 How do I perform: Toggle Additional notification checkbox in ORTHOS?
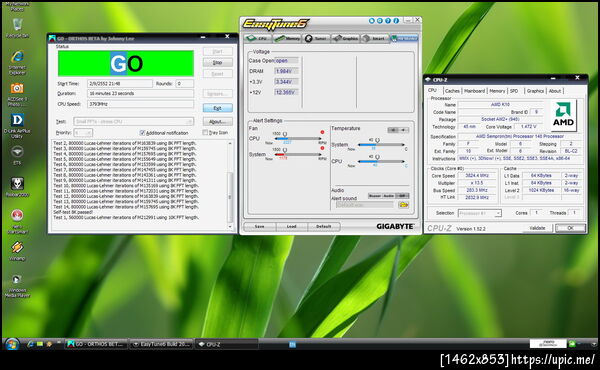pyautogui.click(x=142, y=133)
